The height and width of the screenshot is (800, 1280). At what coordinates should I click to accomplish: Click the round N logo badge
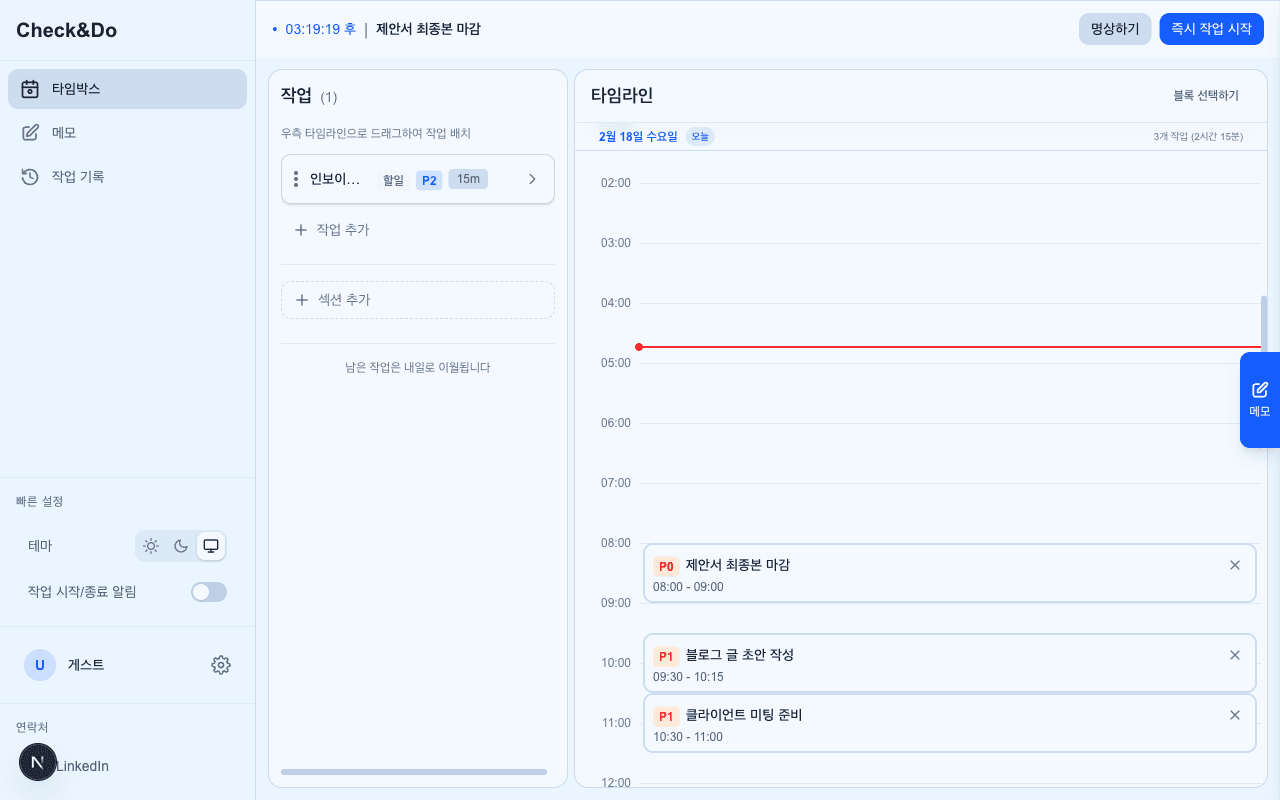click(x=38, y=762)
